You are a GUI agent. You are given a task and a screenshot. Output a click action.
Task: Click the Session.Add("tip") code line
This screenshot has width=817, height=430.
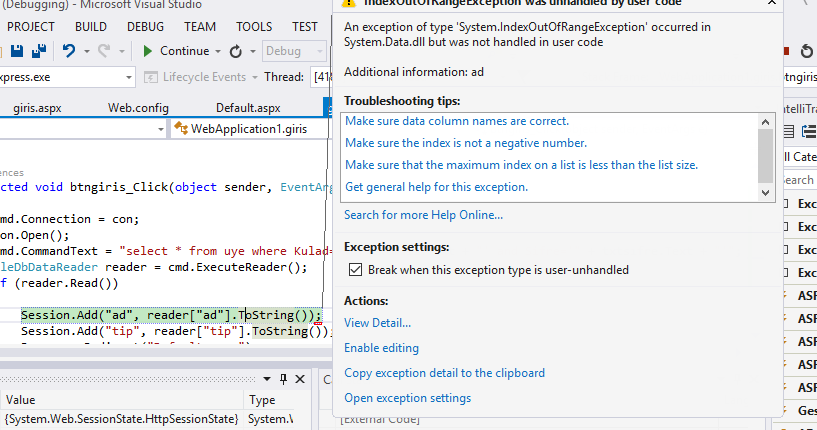[175, 331]
